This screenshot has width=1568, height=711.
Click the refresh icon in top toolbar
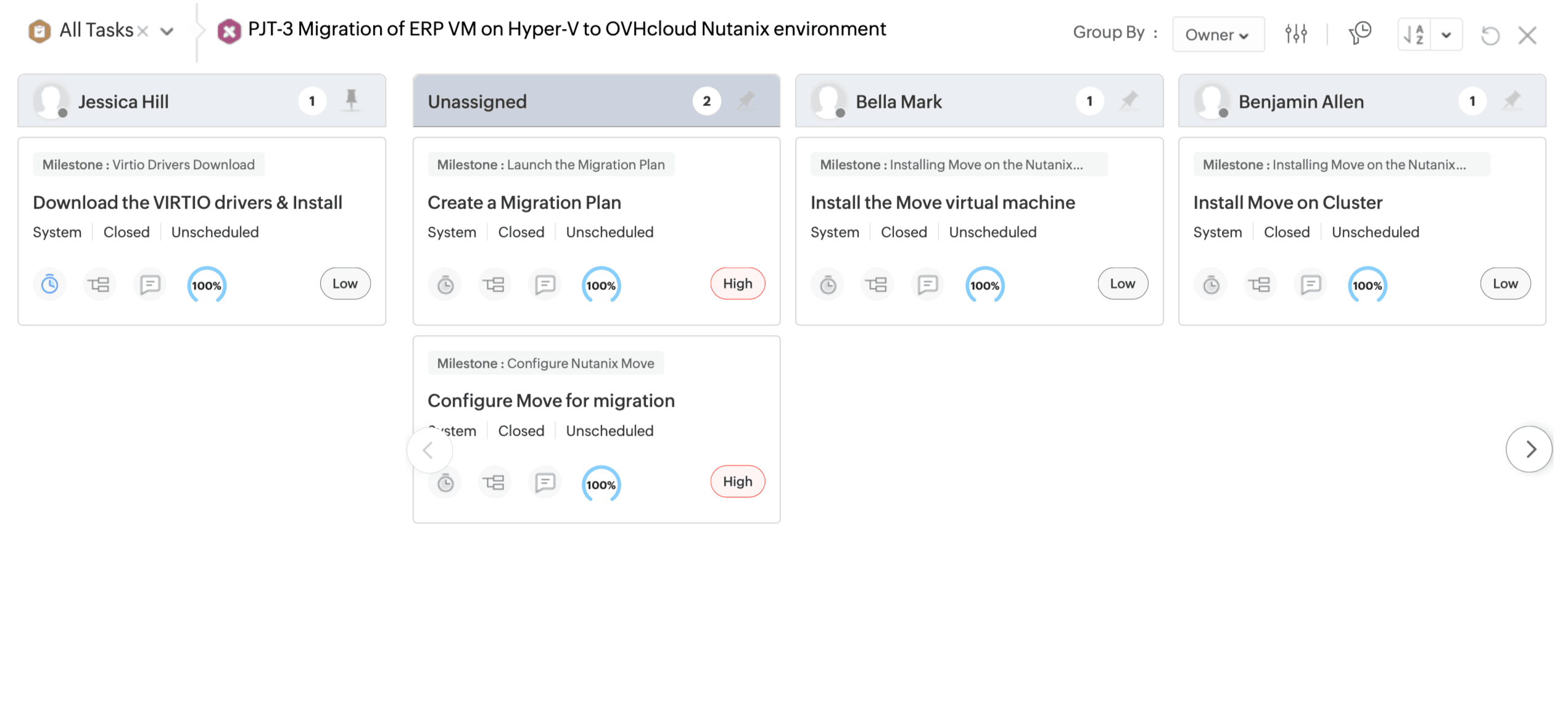tap(1490, 35)
